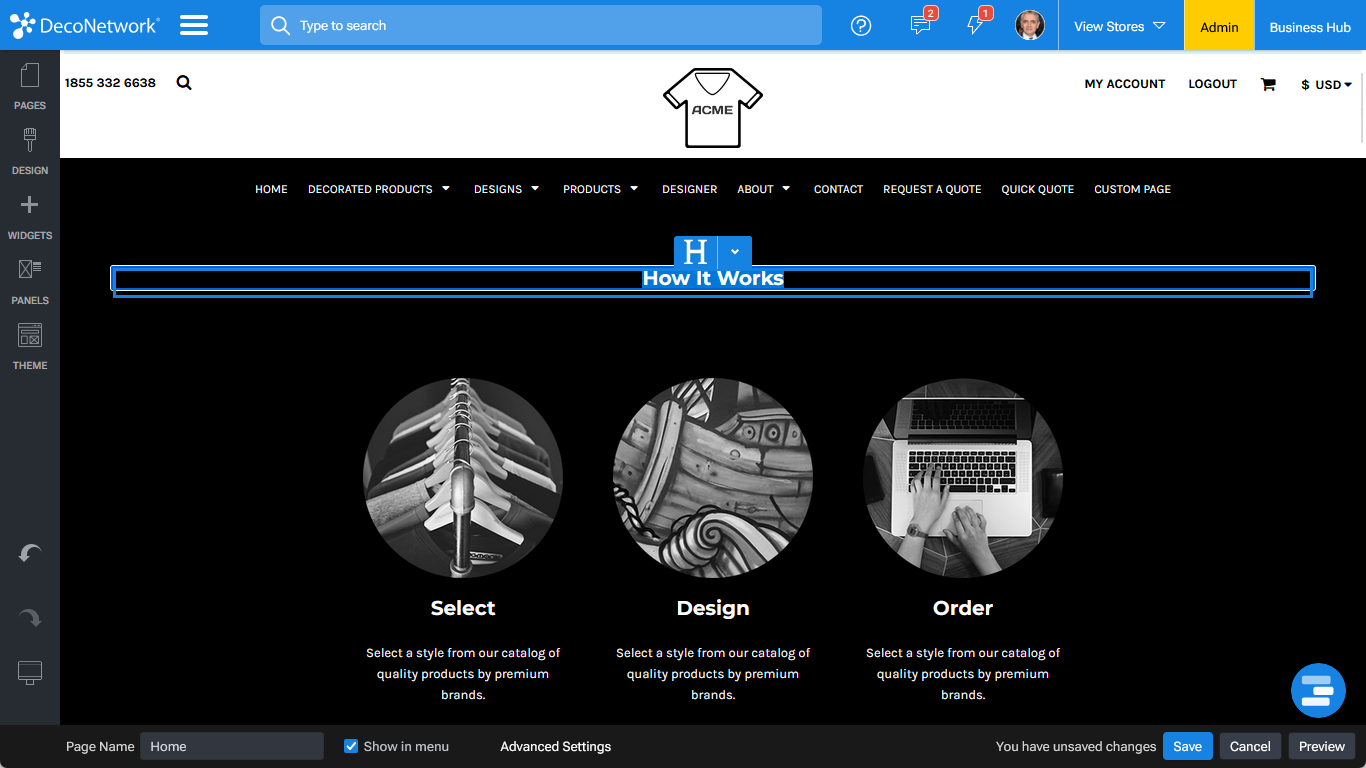Expand the View Stores dropdown
The height and width of the screenshot is (768, 1366).
(1120, 26)
